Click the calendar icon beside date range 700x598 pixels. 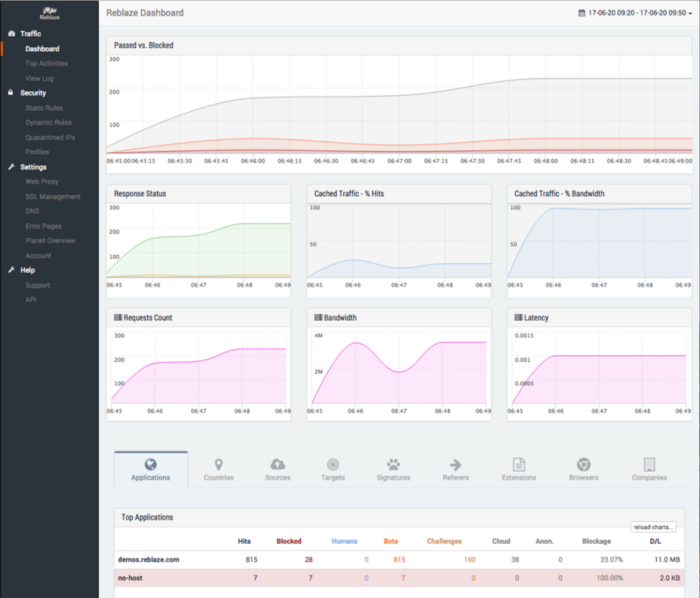[582, 13]
